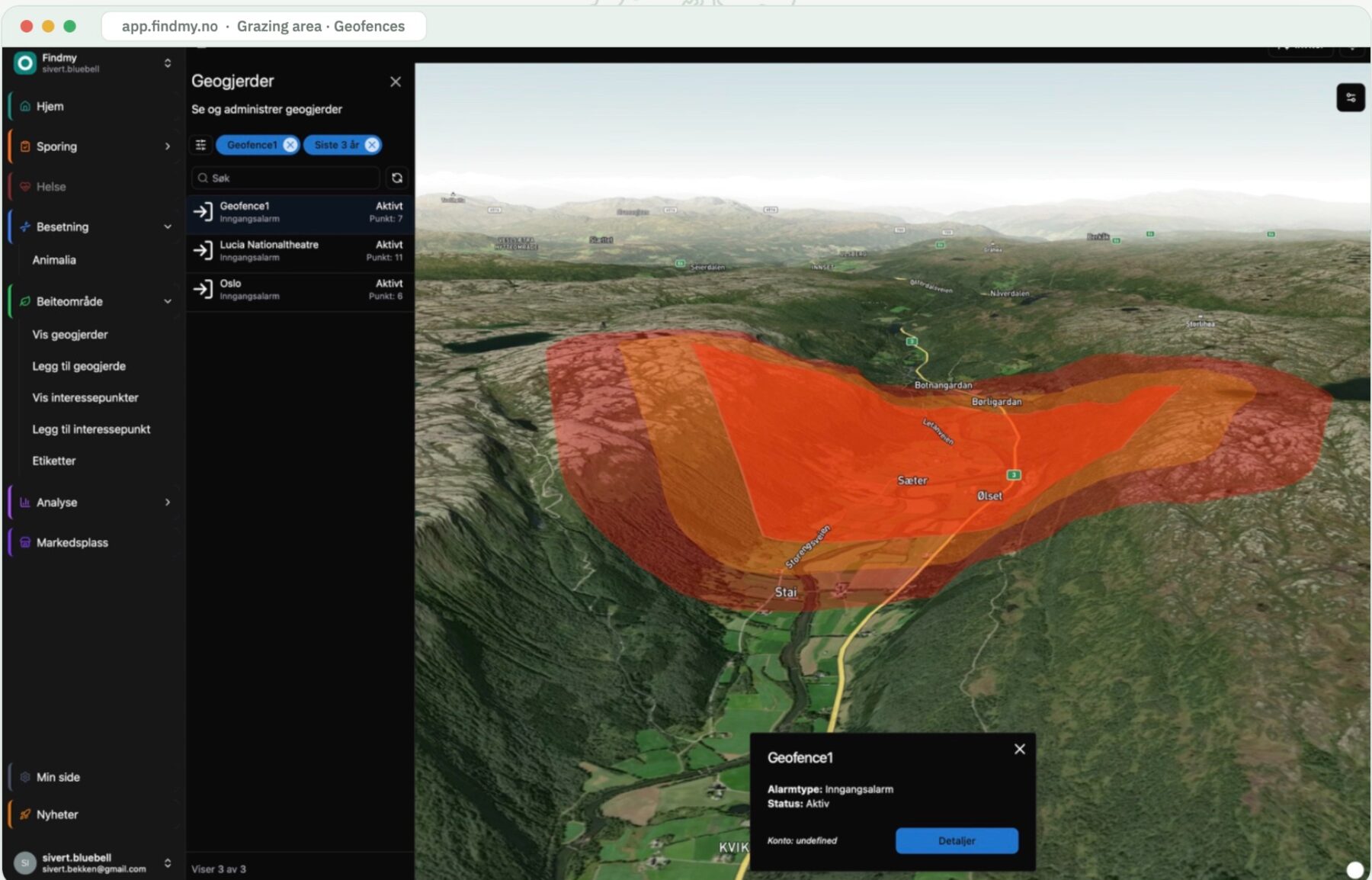This screenshot has height=880, width=1372.
Task: Collapse the Beiteområde section chevron
Action: [x=168, y=302]
